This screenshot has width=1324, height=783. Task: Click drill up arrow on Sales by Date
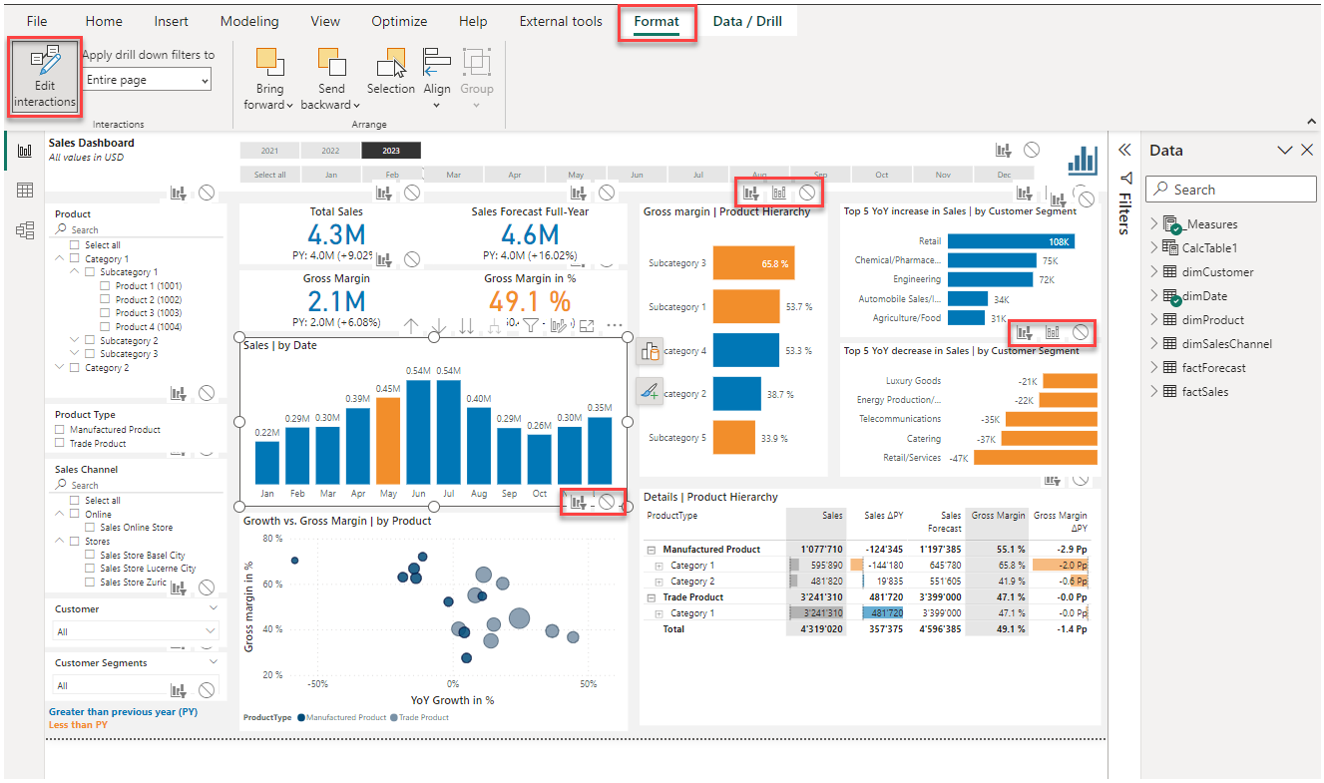pos(410,325)
